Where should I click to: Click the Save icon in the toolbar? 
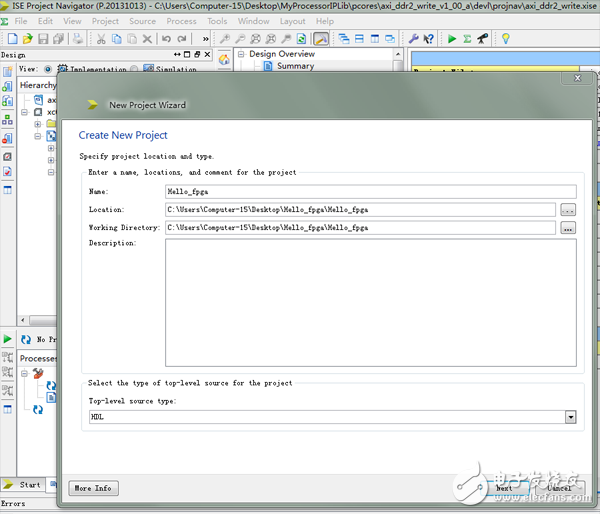[x=43, y=39]
